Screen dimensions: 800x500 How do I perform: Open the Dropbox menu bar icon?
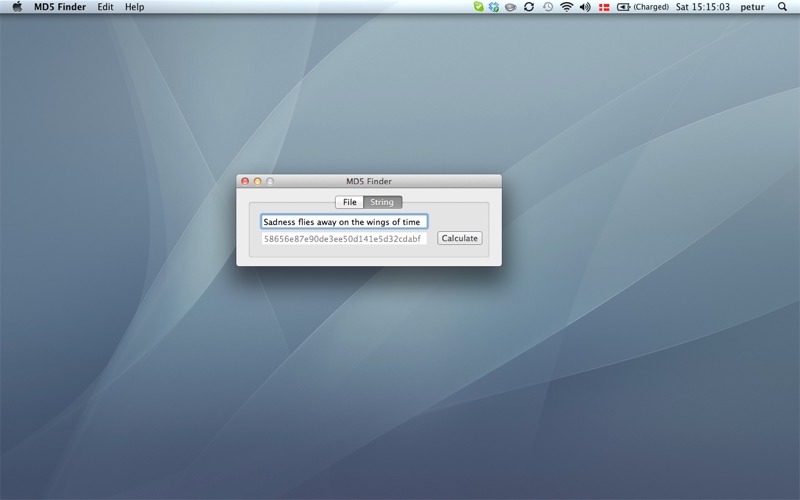[x=493, y=7]
